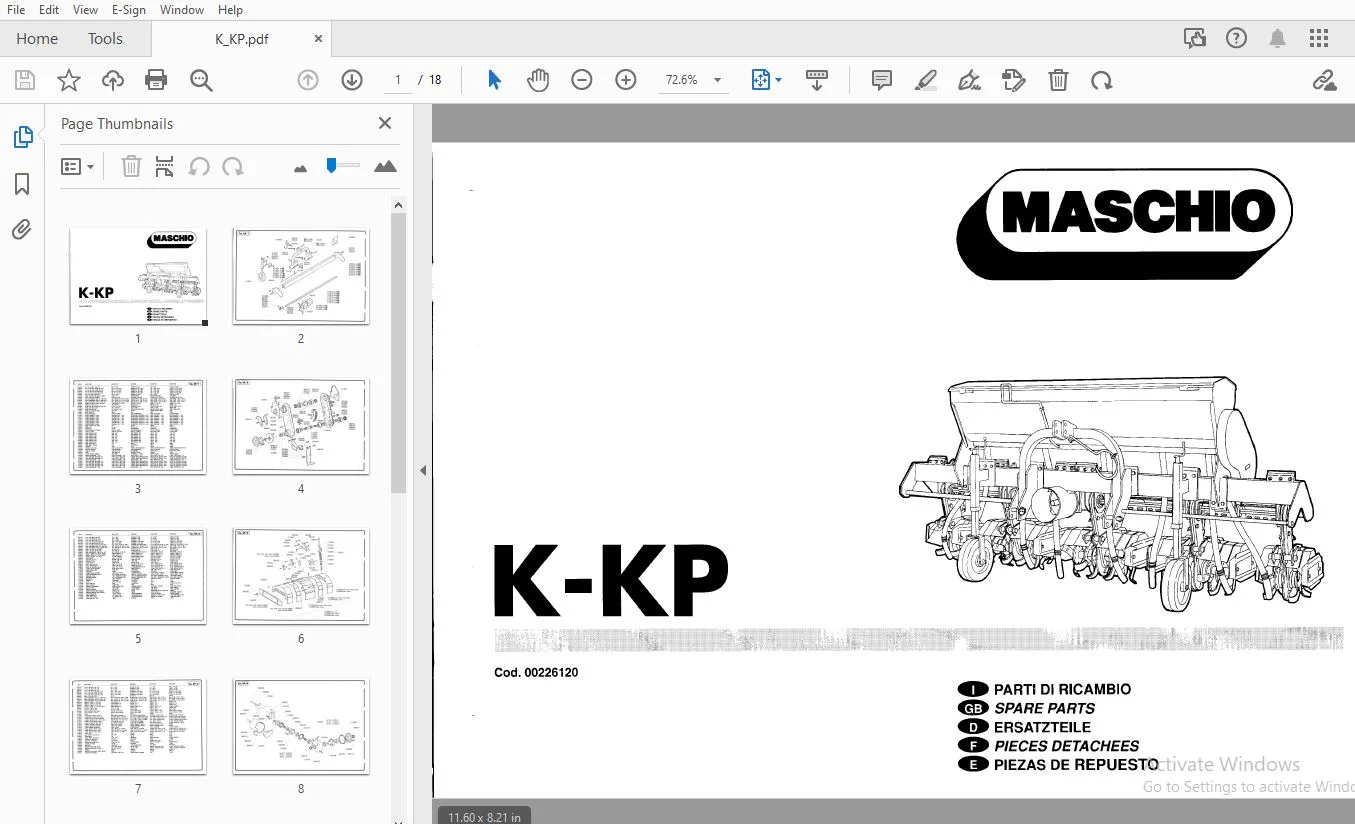Viewport: 1355px width, 824px height.
Task: Rotate the thumbnails counterclockwise
Action: click(x=199, y=167)
